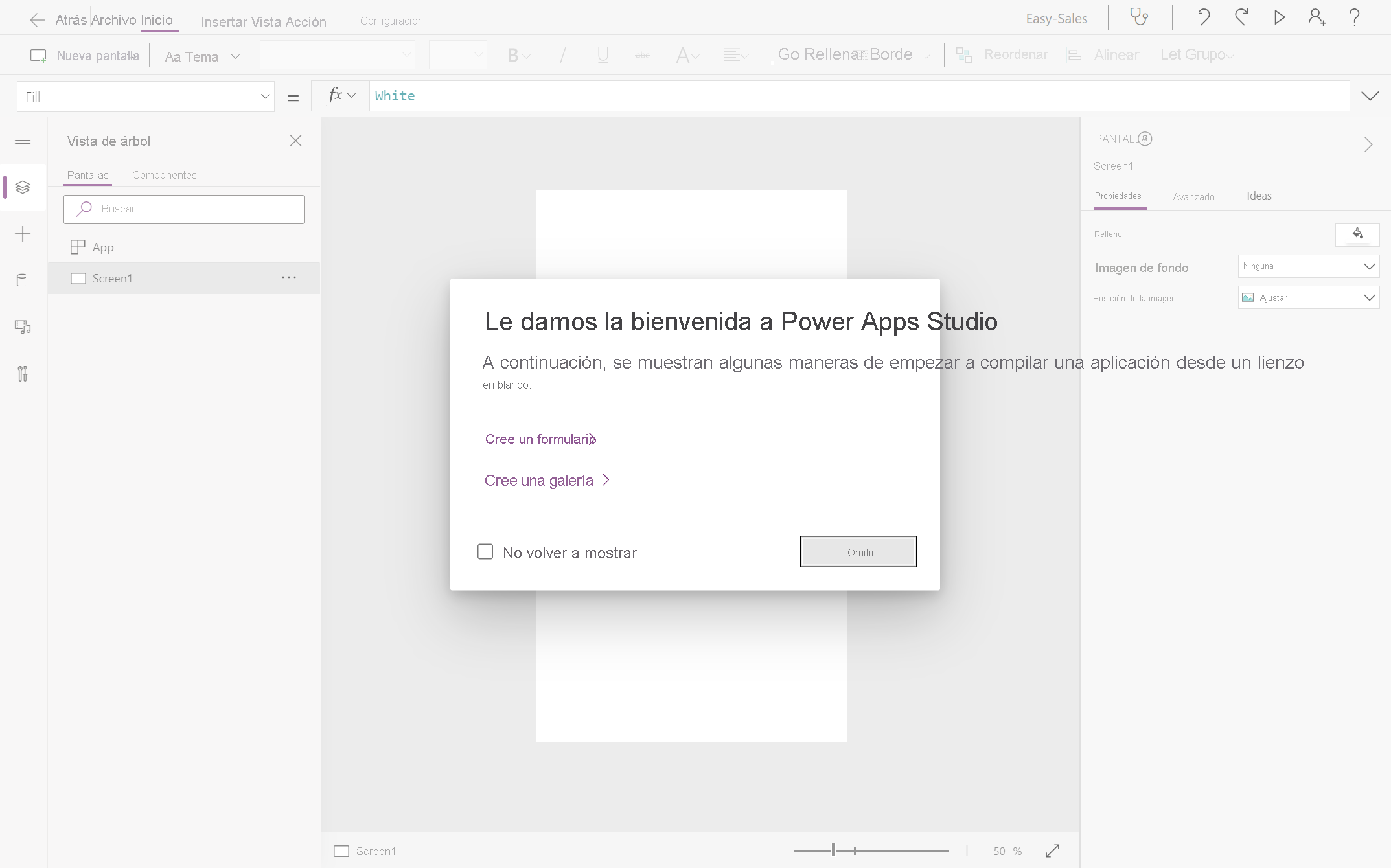Click Nueva pantalla button
Viewport: 1391px width, 868px height.
coord(85,56)
